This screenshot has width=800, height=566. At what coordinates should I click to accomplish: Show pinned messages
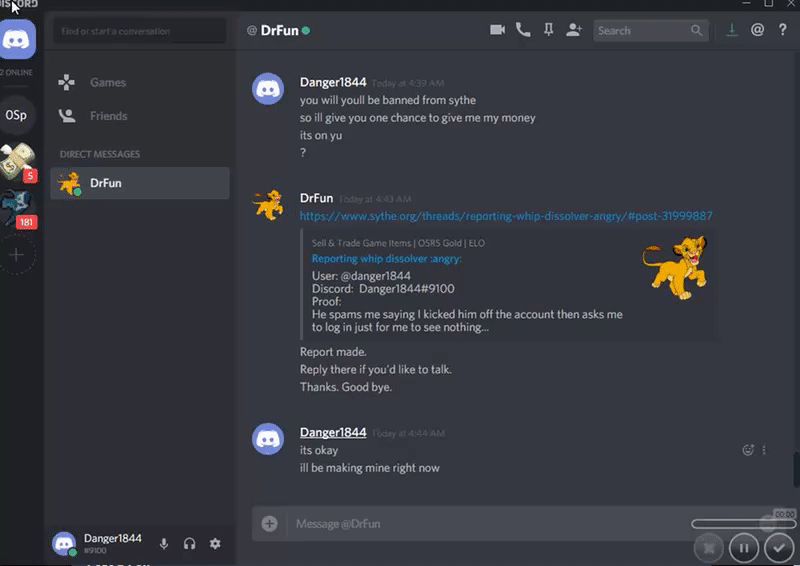(x=548, y=30)
